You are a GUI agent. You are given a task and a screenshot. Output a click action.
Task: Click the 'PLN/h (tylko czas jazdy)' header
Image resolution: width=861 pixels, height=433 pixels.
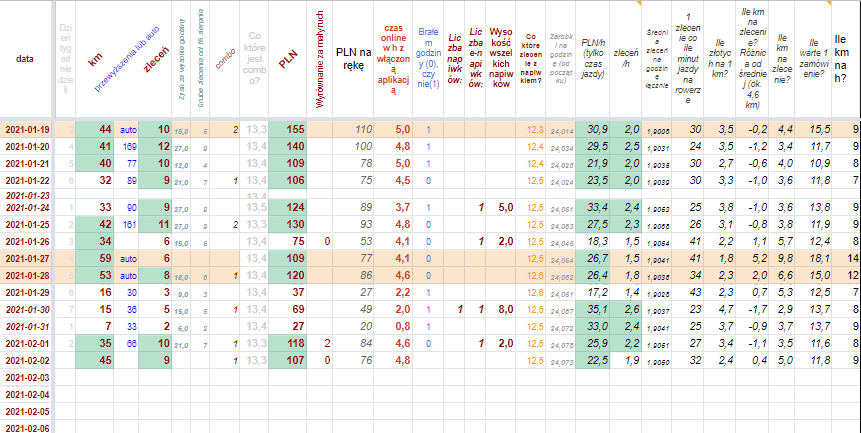coord(592,59)
